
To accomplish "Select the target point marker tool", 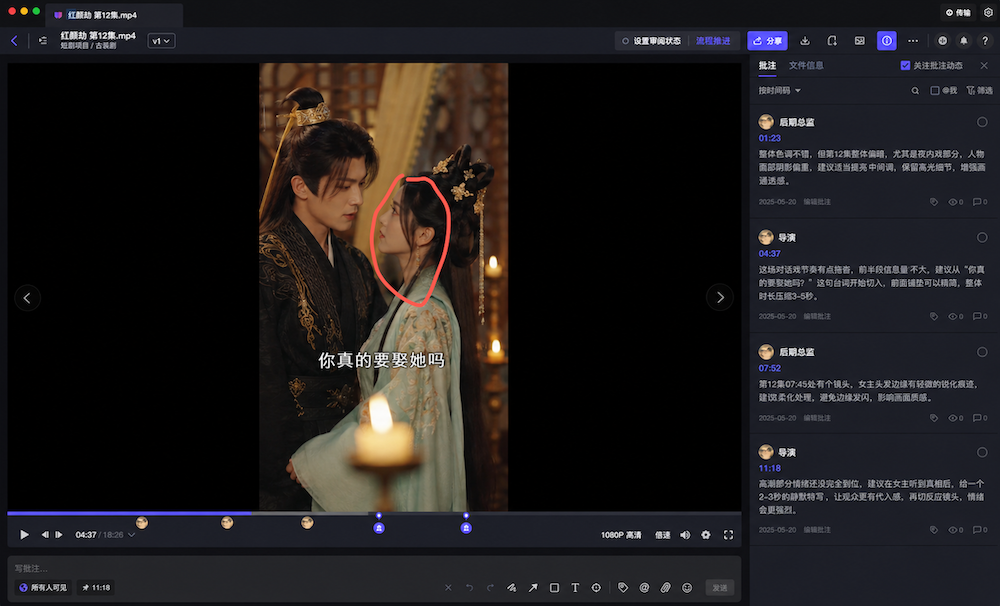I will tap(596, 588).
